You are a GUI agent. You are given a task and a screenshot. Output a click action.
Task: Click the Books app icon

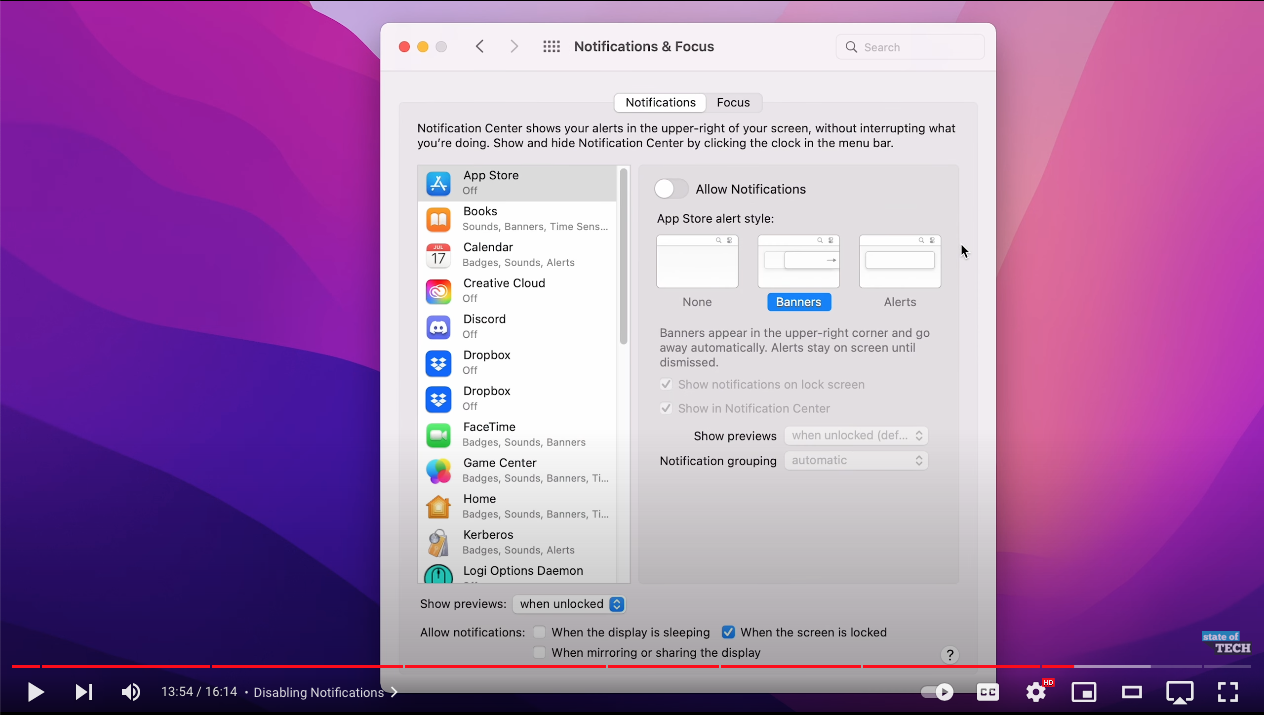pos(438,219)
